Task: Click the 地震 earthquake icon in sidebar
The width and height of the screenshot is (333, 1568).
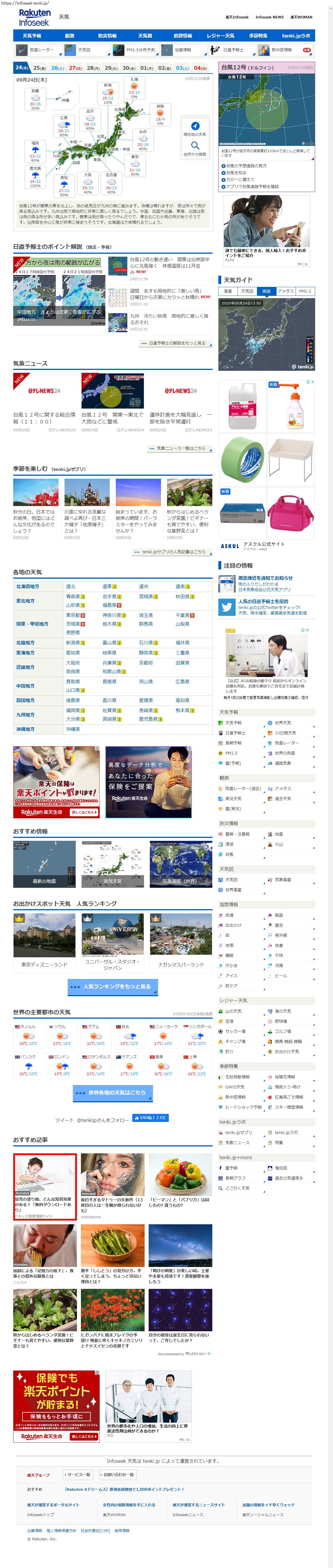Action: tap(270, 834)
